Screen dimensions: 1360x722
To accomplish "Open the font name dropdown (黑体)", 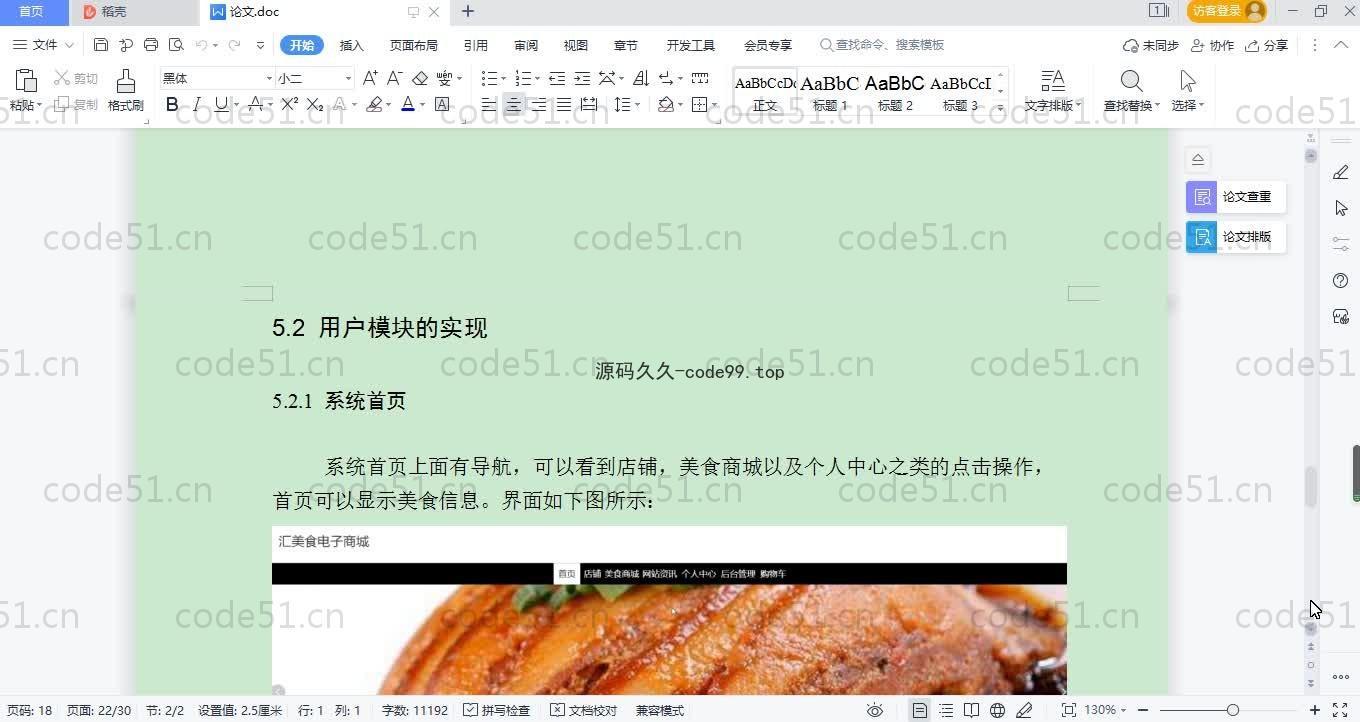I will tap(269, 78).
